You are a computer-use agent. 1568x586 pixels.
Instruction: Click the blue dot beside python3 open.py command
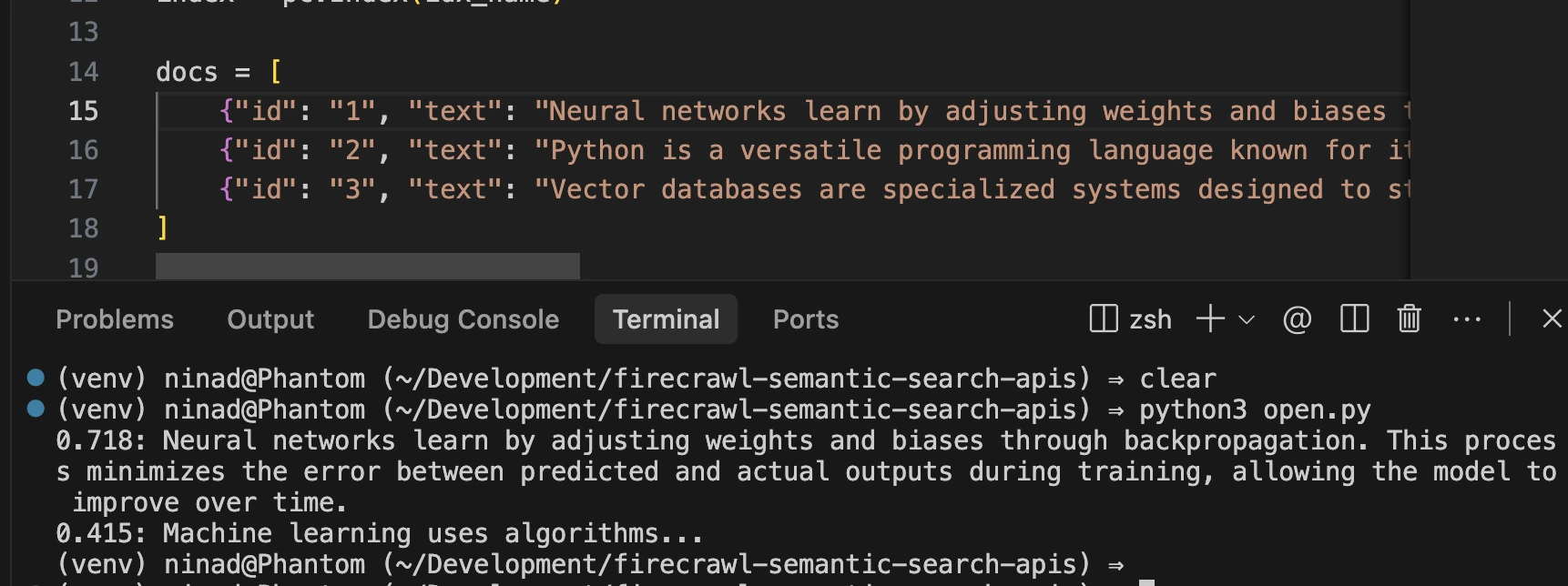[x=36, y=409]
